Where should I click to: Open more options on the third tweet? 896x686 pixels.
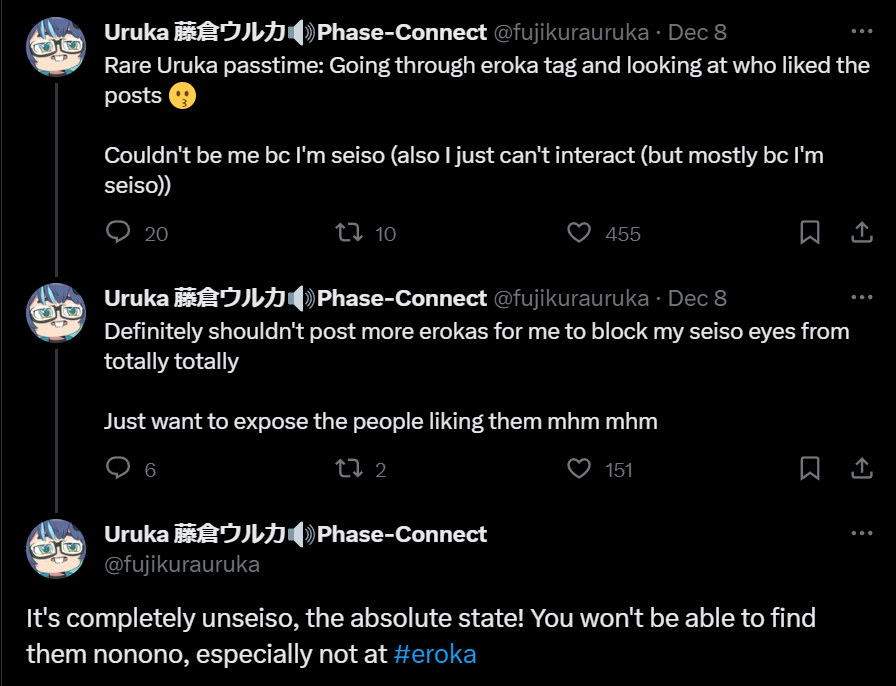point(861,533)
